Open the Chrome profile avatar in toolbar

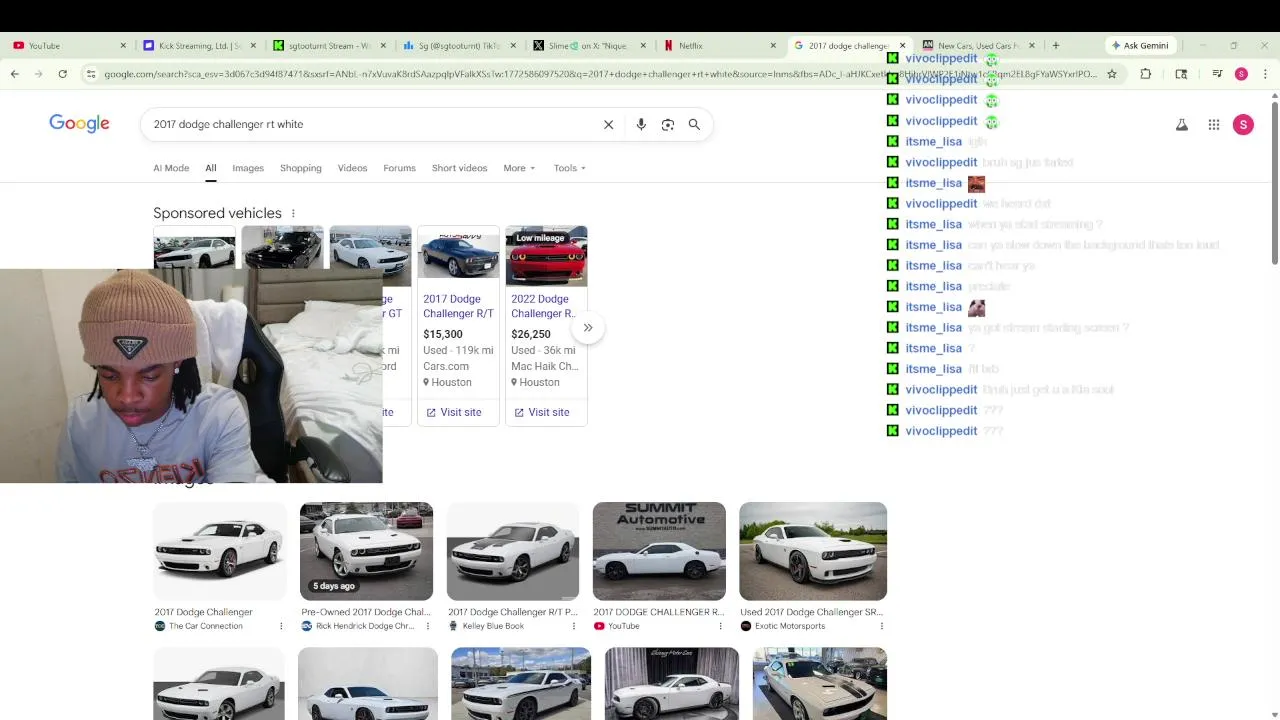coord(1241,74)
